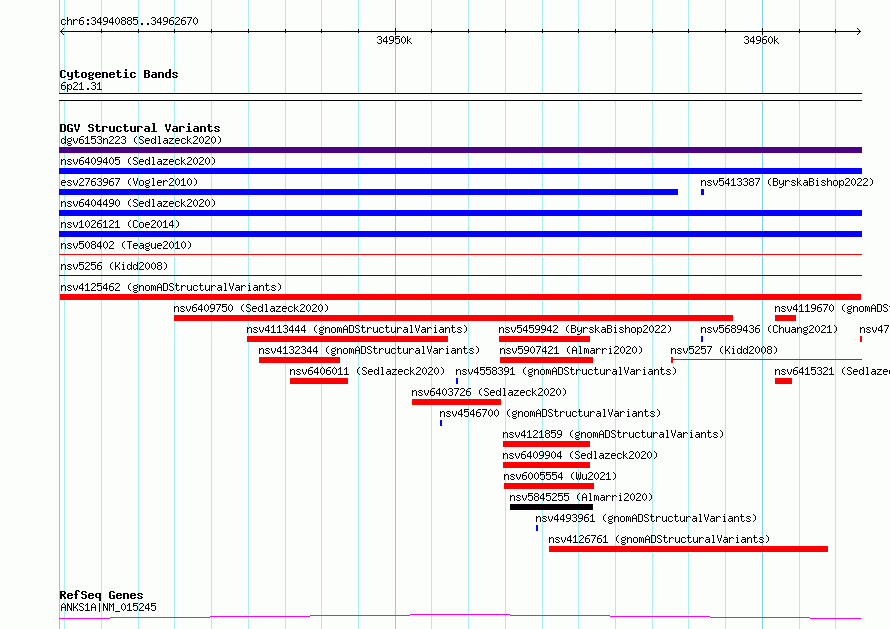Select nsv5907421 (Almarri2020) label
890x629 pixels.
pyautogui.click(x=571, y=350)
